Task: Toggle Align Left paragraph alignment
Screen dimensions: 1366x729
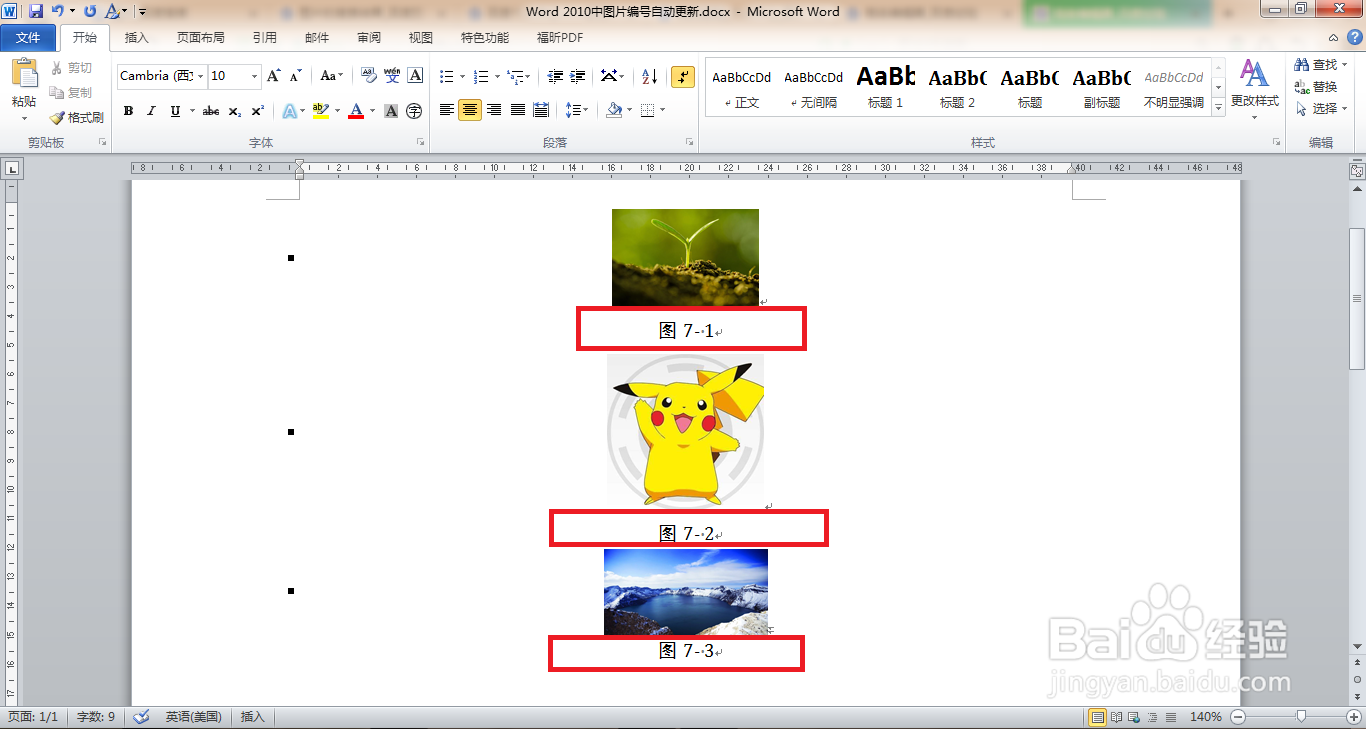Action: point(447,110)
